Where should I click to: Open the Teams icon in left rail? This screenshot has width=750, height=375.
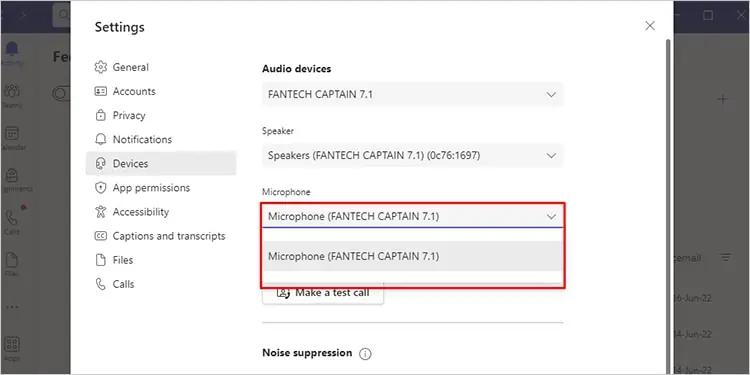(11, 91)
